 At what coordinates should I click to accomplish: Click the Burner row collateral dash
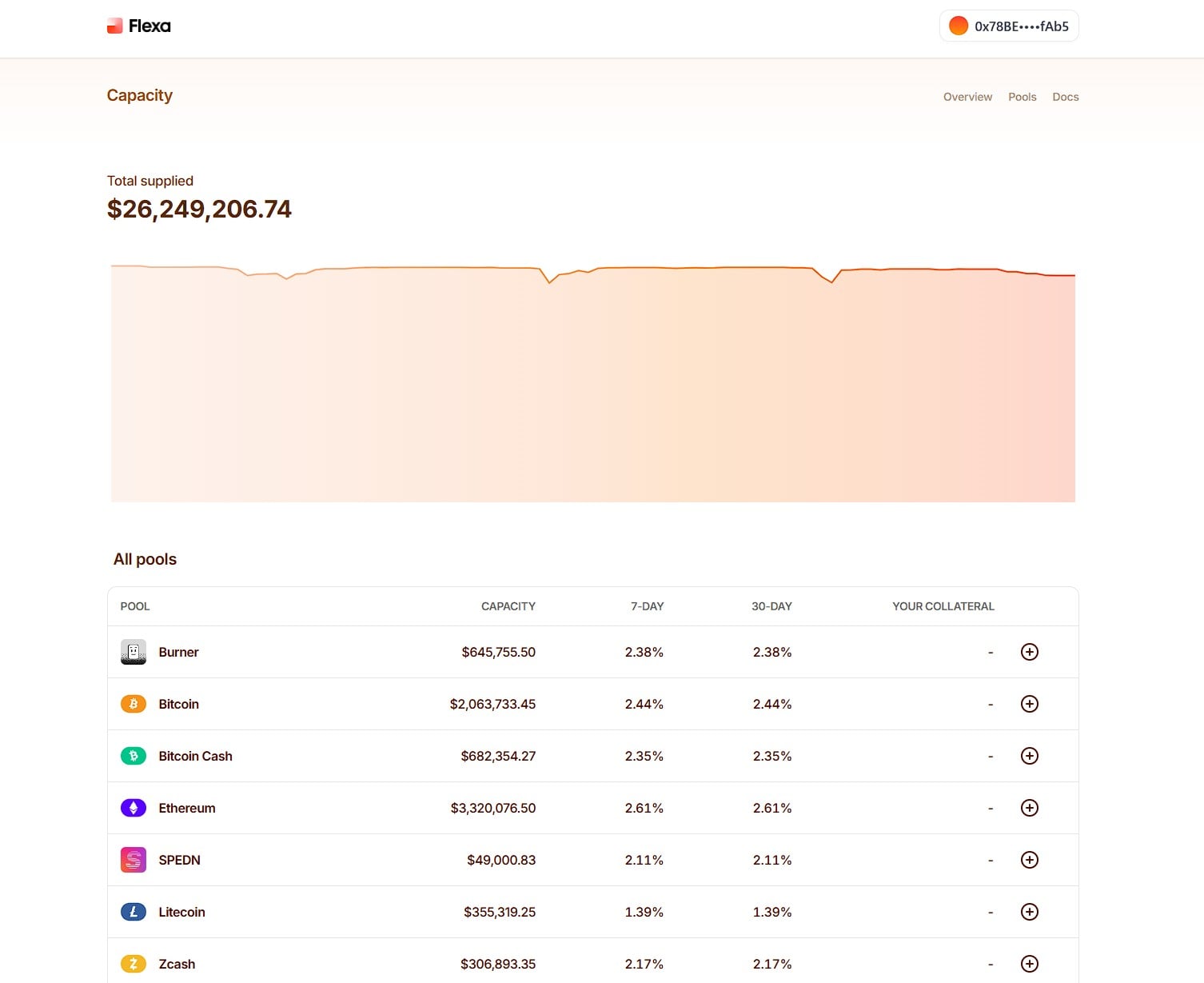(x=991, y=653)
